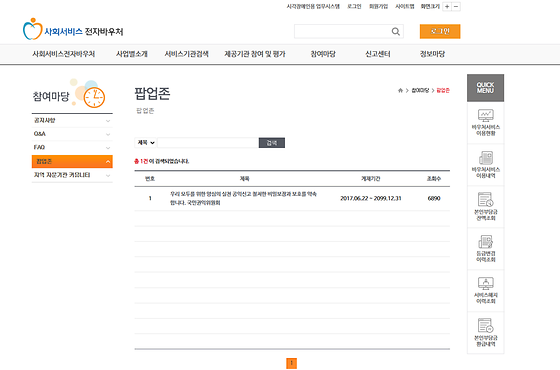Click 팝업존 in breadcrumb
Screen dimensions: 560x370
pyautogui.click(x=443, y=90)
